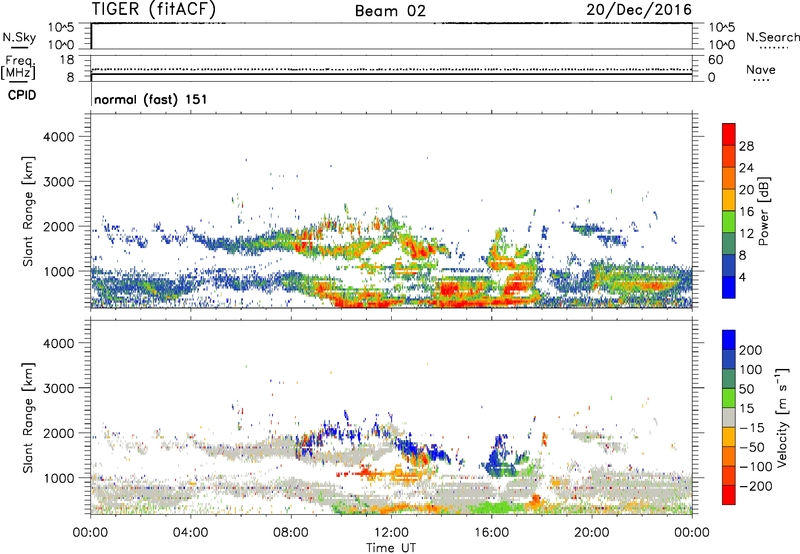
Task: Click the "4000" range label on velocity panel
Action: point(59,343)
